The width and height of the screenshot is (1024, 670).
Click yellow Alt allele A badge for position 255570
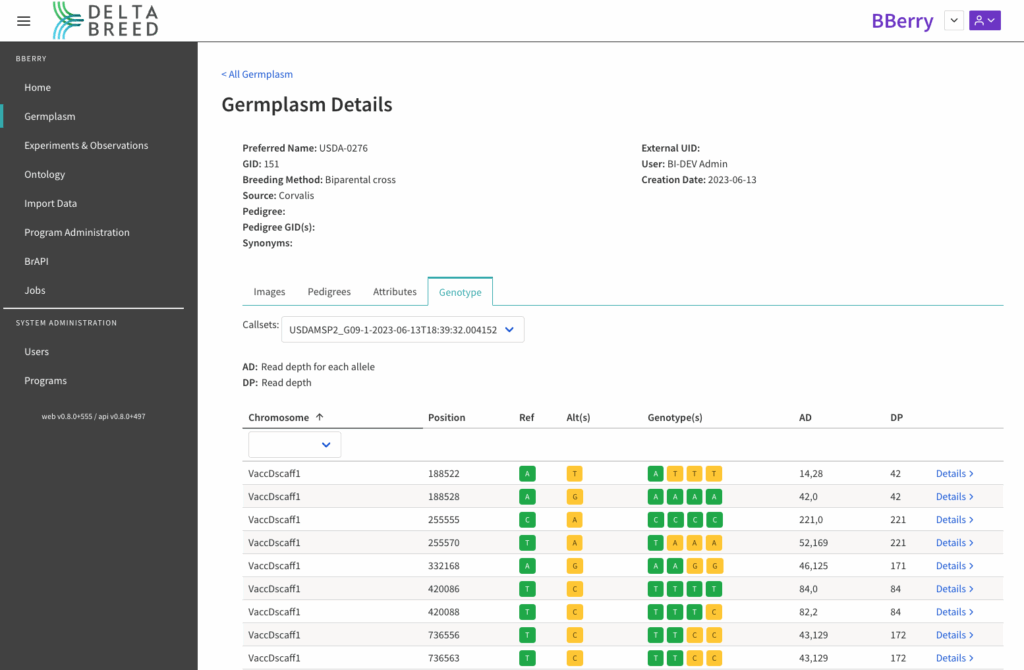pos(574,543)
